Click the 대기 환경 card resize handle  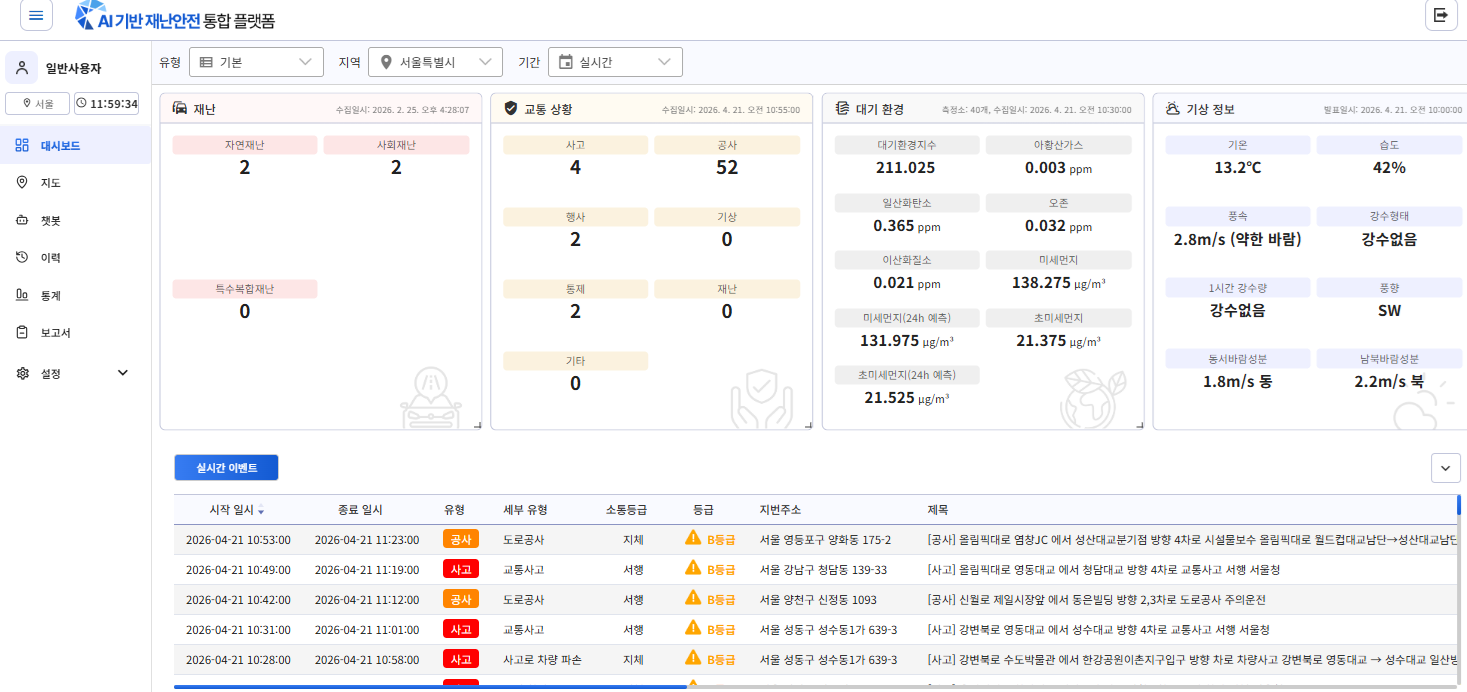1138,425
